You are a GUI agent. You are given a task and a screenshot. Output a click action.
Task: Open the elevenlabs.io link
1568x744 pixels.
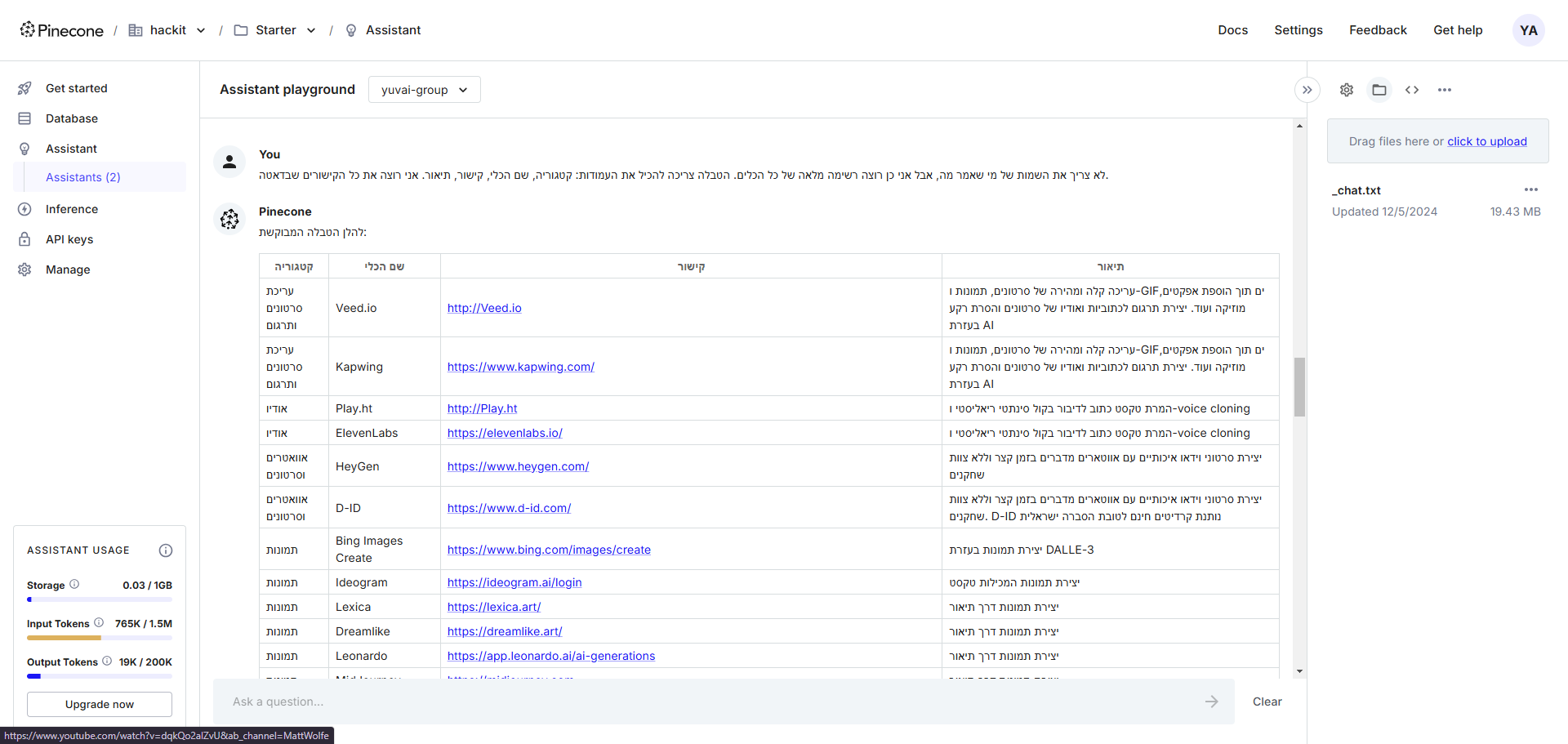(505, 433)
